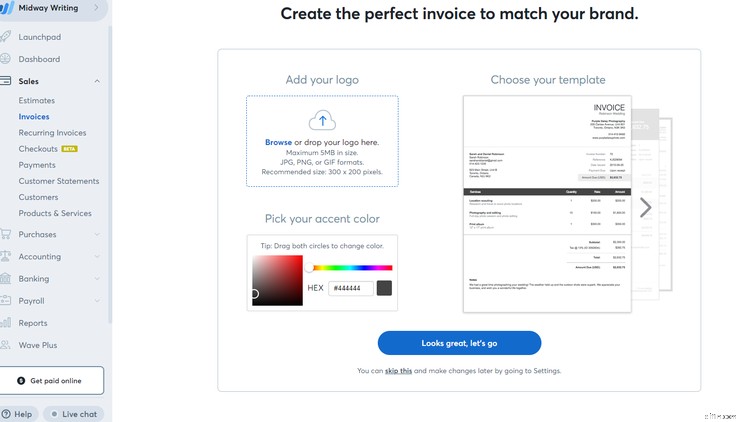Image resolution: width=750 pixels, height=422 pixels.
Task: Click the upload cloud logo icon
Action: point(322,122)
